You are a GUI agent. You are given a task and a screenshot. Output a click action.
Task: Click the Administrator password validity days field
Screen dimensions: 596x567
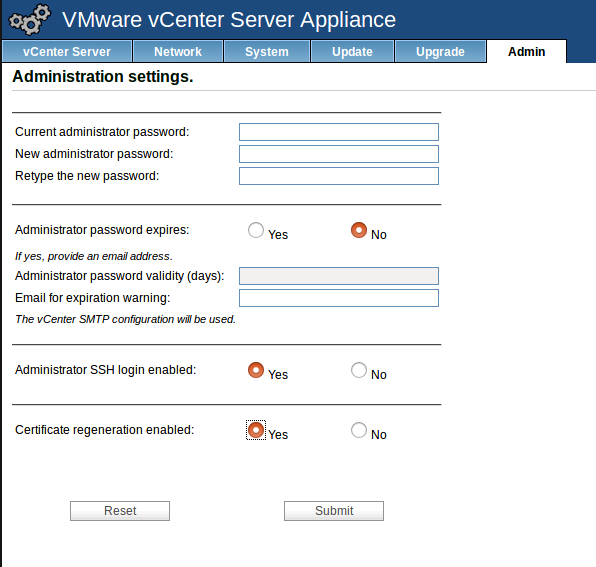coord(339,276)
